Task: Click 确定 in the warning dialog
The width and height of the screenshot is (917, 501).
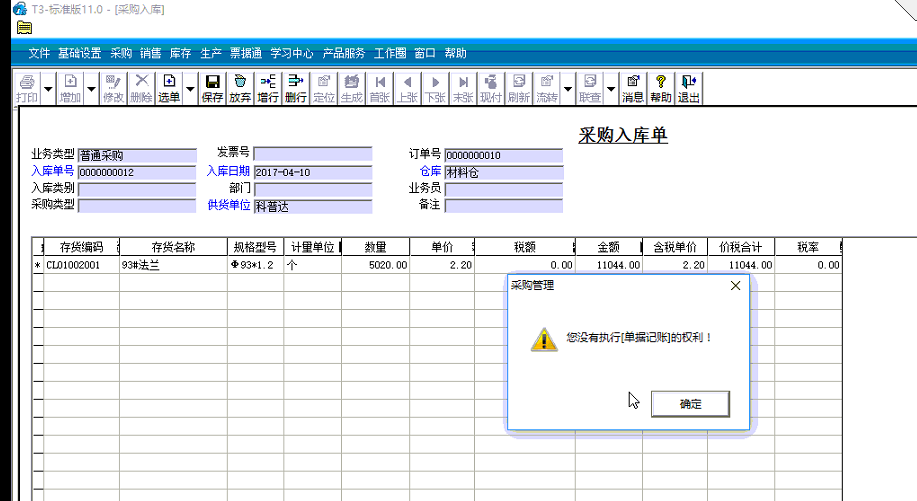Action: (x=690, y=404)
